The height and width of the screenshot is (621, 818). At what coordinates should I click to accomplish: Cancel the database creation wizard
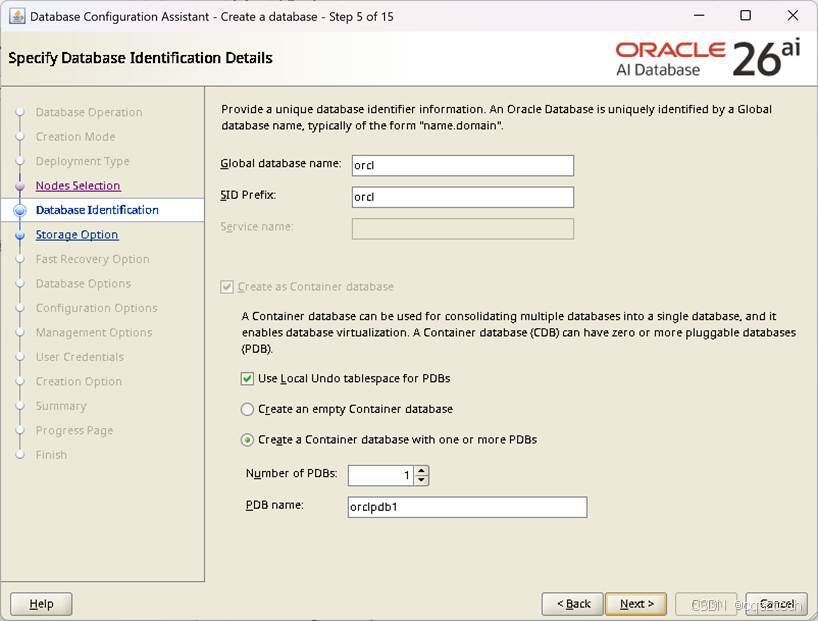777,604
